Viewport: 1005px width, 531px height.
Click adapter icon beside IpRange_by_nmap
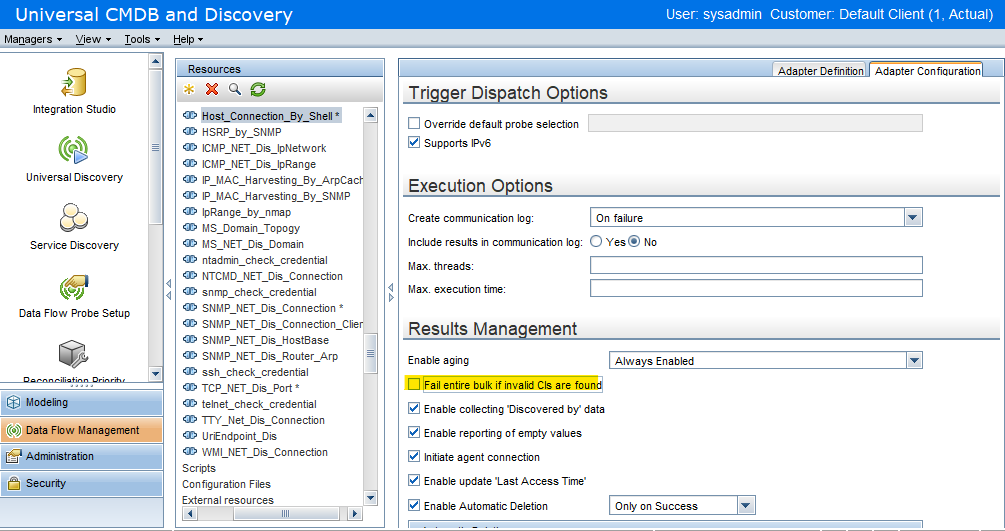pyautogui.click(x=190, y=212)
